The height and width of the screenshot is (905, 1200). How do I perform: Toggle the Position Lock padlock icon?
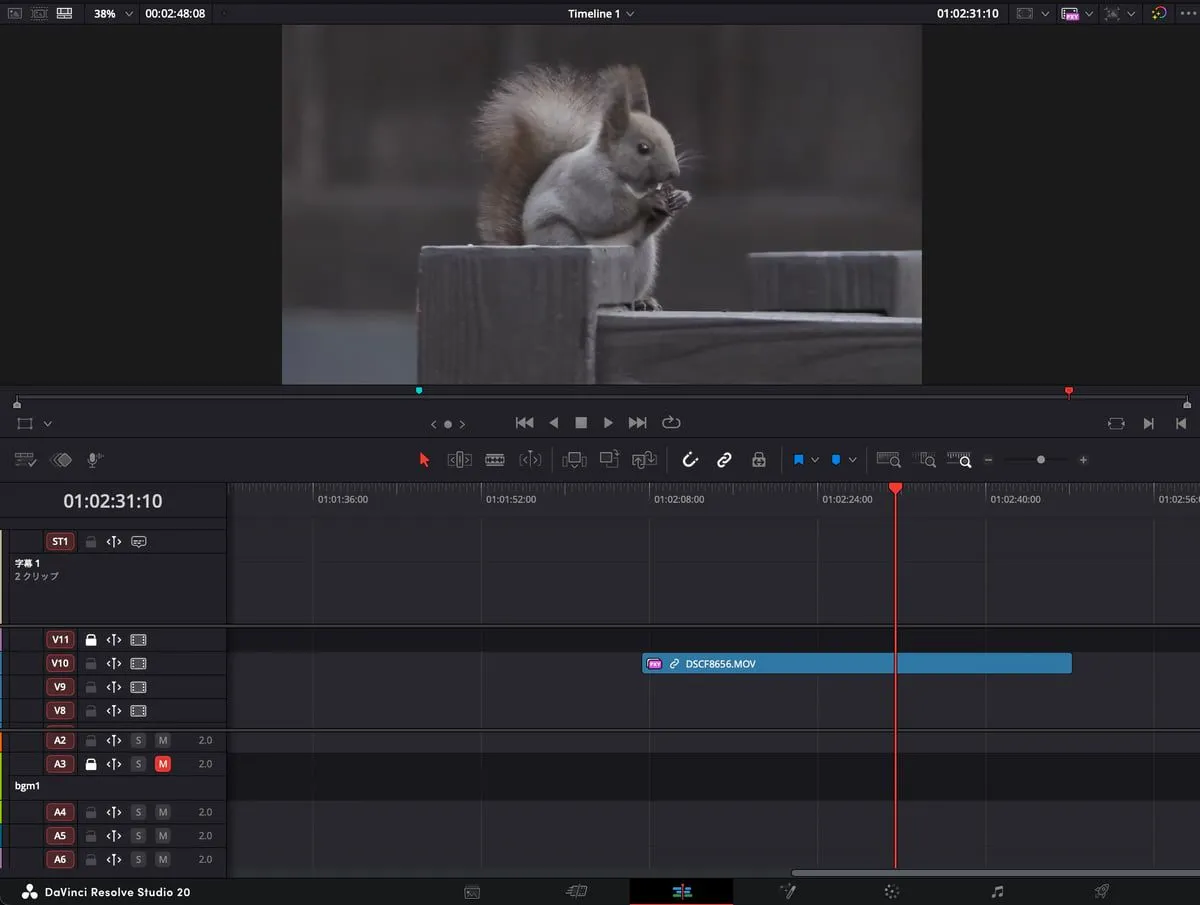pos(759,460)
